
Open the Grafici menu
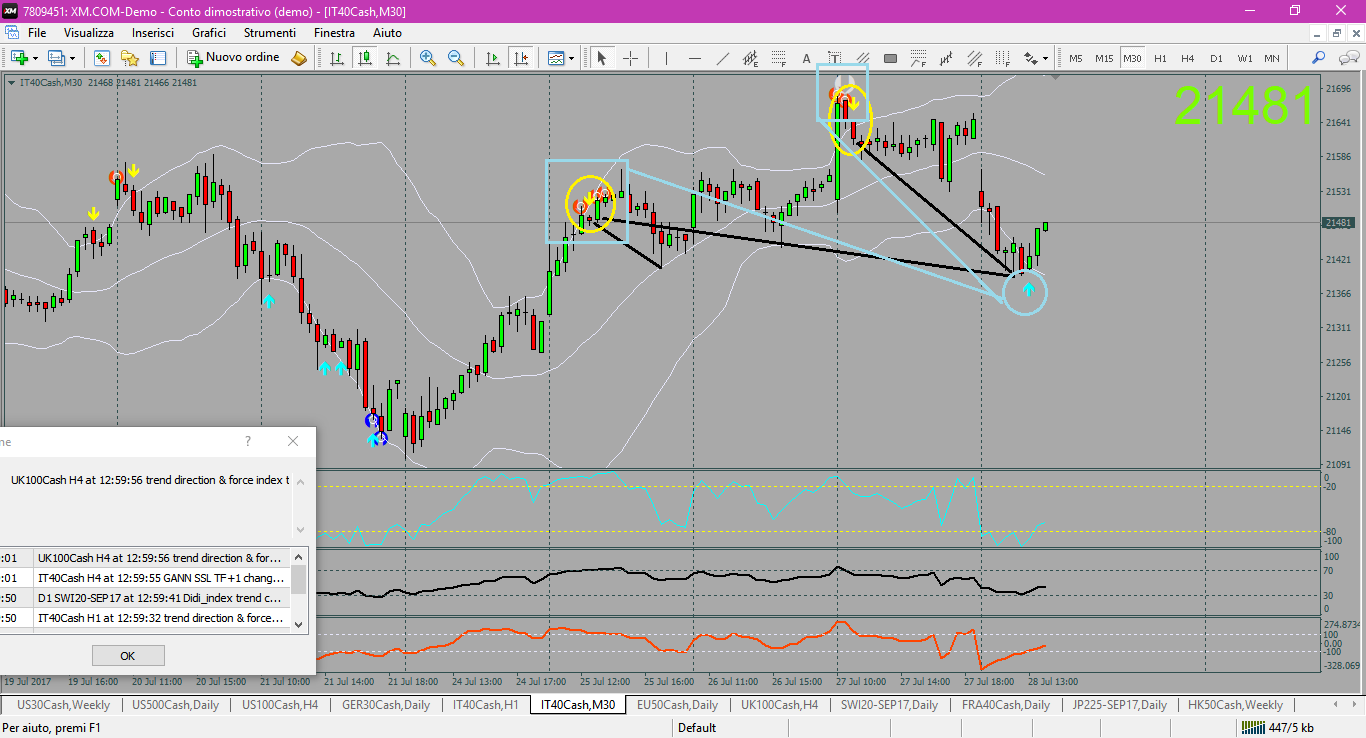tap(209, 33)
